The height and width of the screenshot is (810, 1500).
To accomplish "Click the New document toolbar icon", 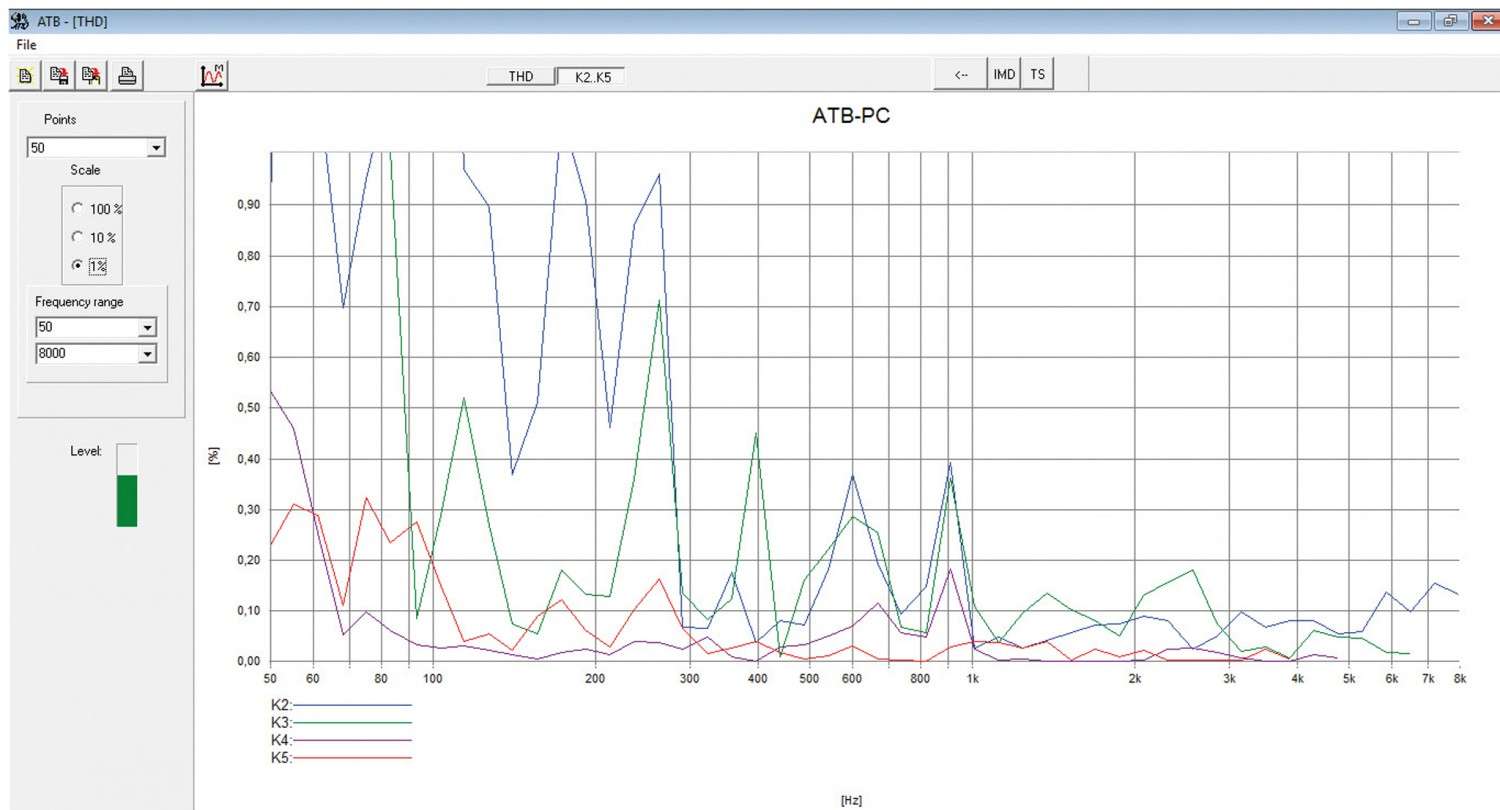I will (25, 75).
